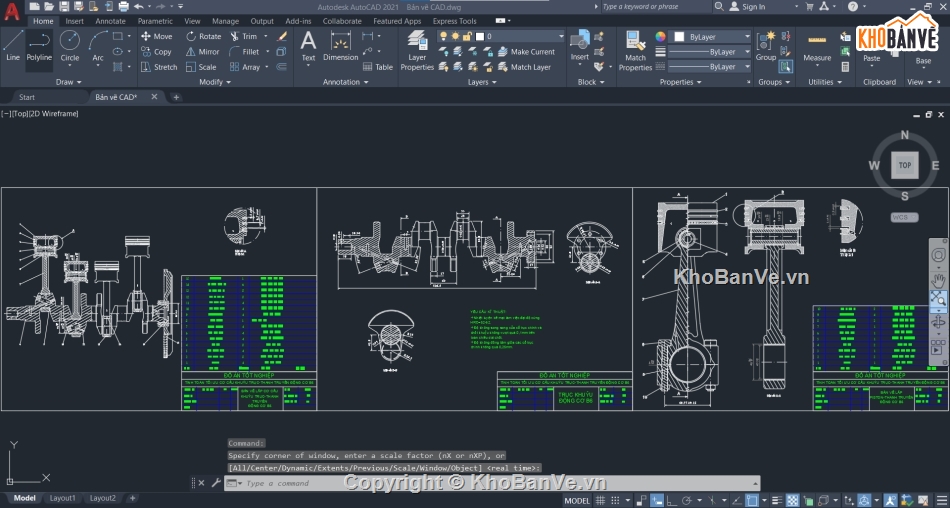Switch to the Insert ribbon tab
This screenshot has height=508, width=950.
click(75, 21)
